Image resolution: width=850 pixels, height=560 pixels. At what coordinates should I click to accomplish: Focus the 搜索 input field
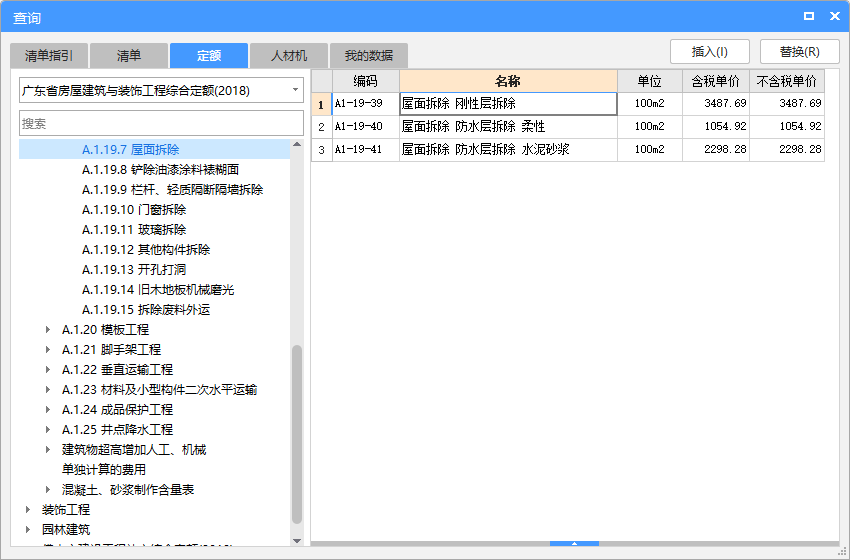[x=162, y=124]
